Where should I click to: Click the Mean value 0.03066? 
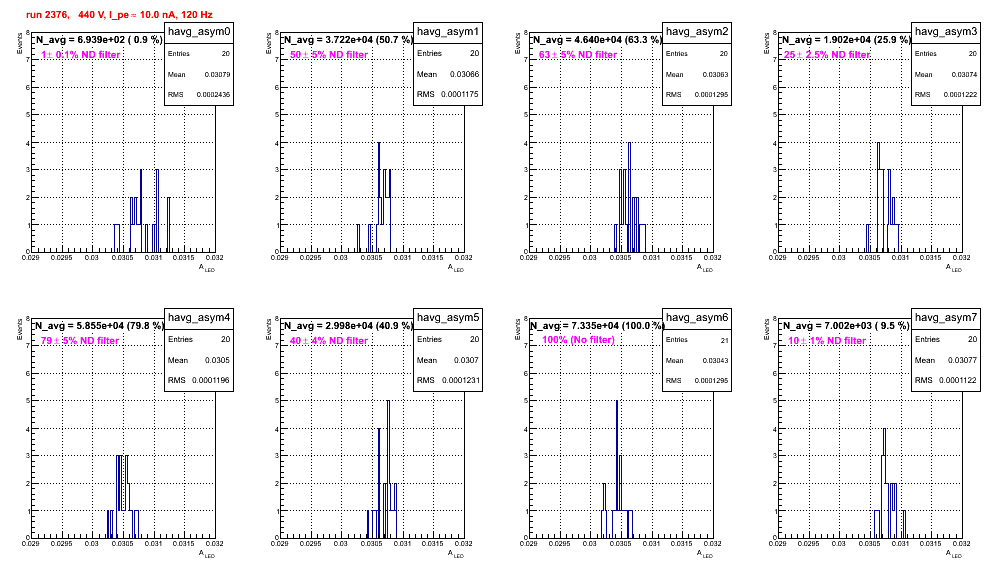coord(464,74)
